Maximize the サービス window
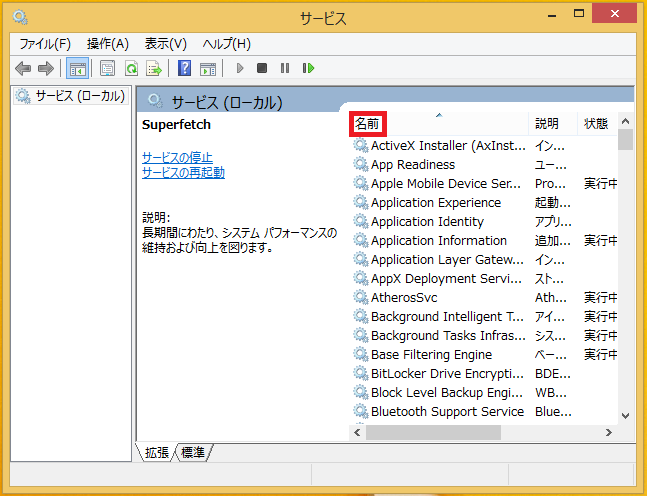 point(579,14)
